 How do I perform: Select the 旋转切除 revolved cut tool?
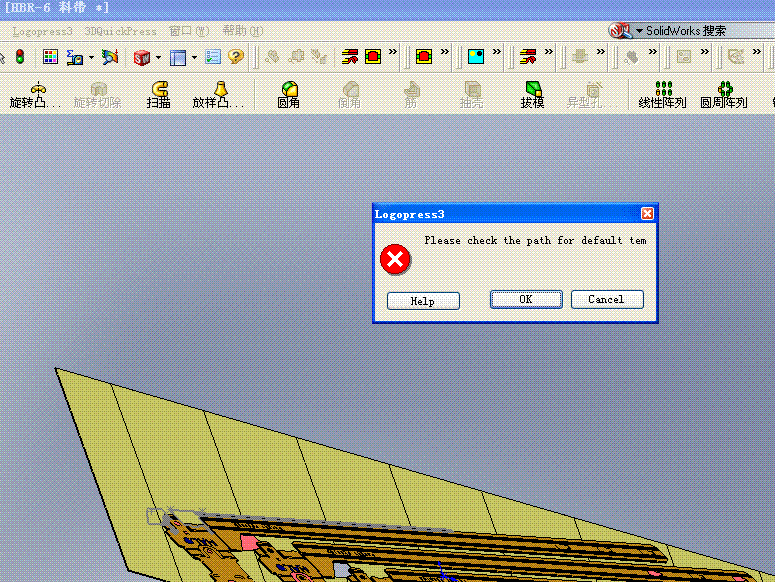[97, 95]
